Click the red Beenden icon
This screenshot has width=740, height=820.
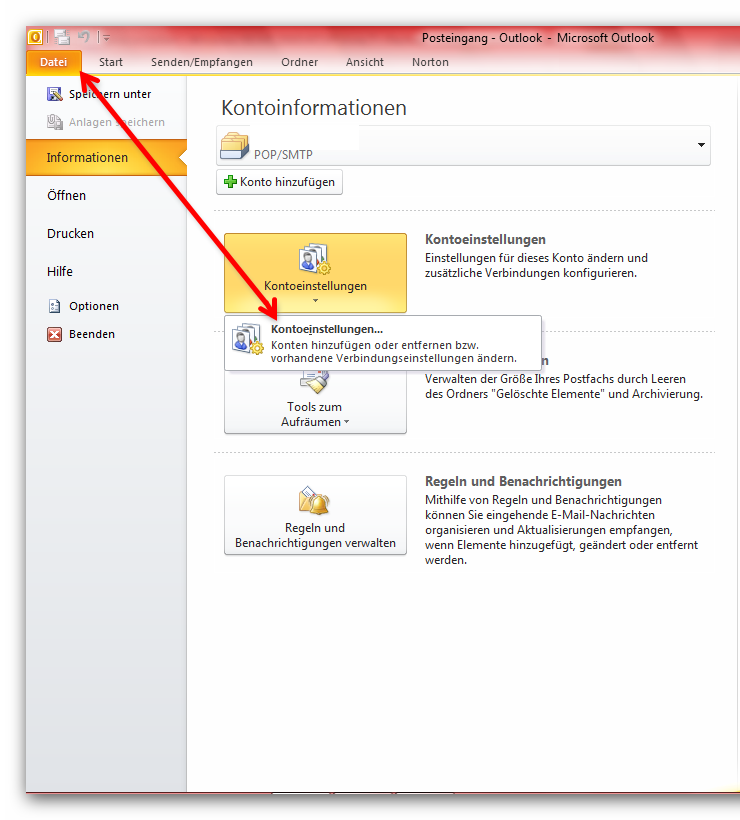pyautogui.click(x=54, y=334)
